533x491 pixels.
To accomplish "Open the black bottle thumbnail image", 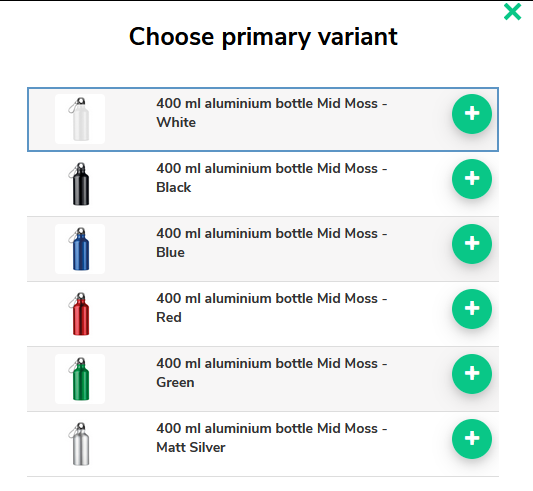I will click(x=80, y=184).
